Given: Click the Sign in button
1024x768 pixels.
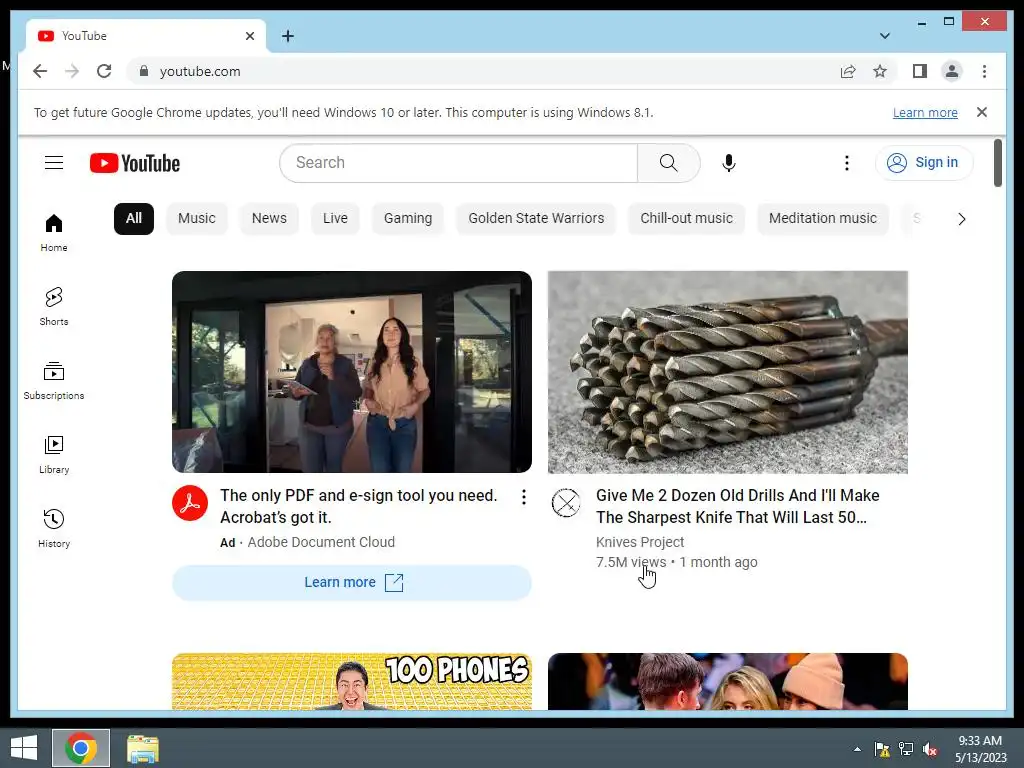Looking at the screenshot, I should pyautogui.click(x=924, y=163).
